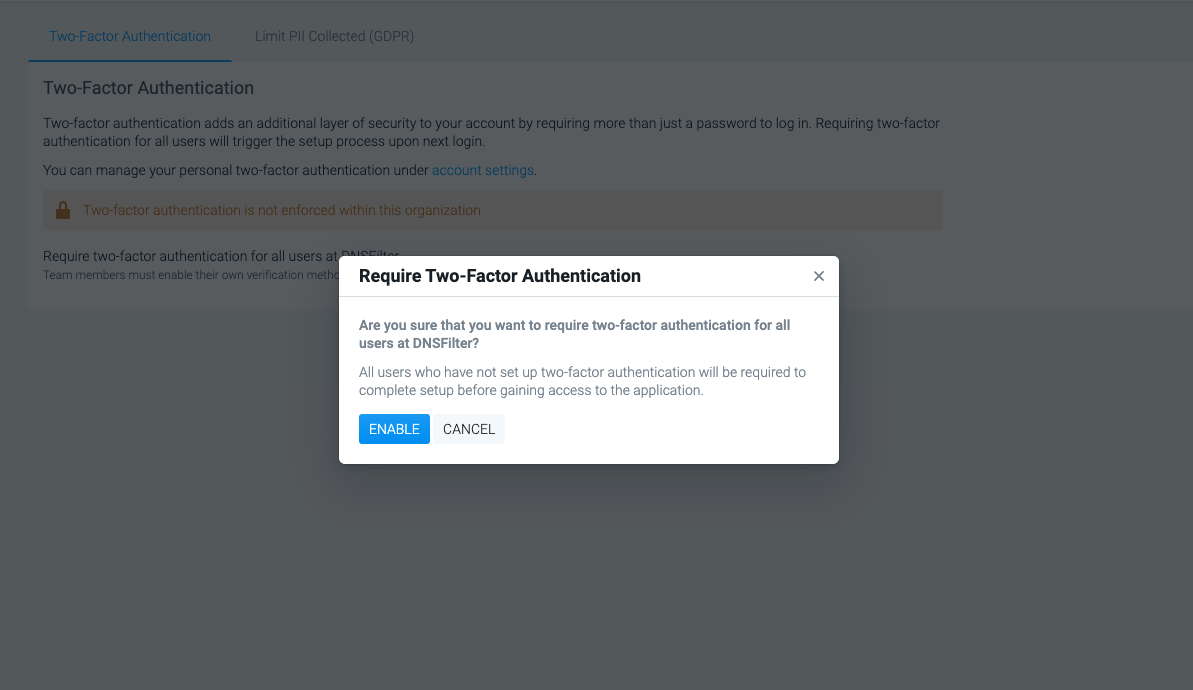The height and width of the screenshot is (690, 1193).
Task: Click the dimmed backdrop below the dialog
Action: [x=589, y=578]
